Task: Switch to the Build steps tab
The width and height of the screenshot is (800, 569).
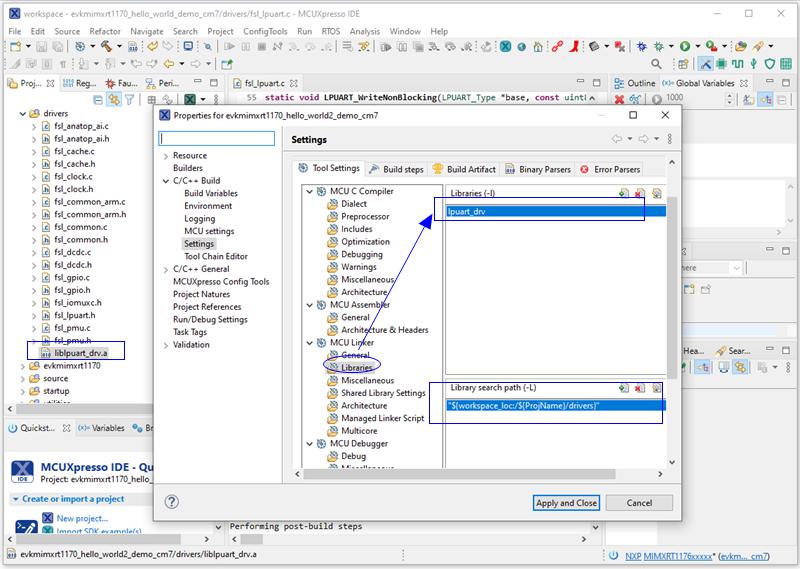Action: (396, 169)
